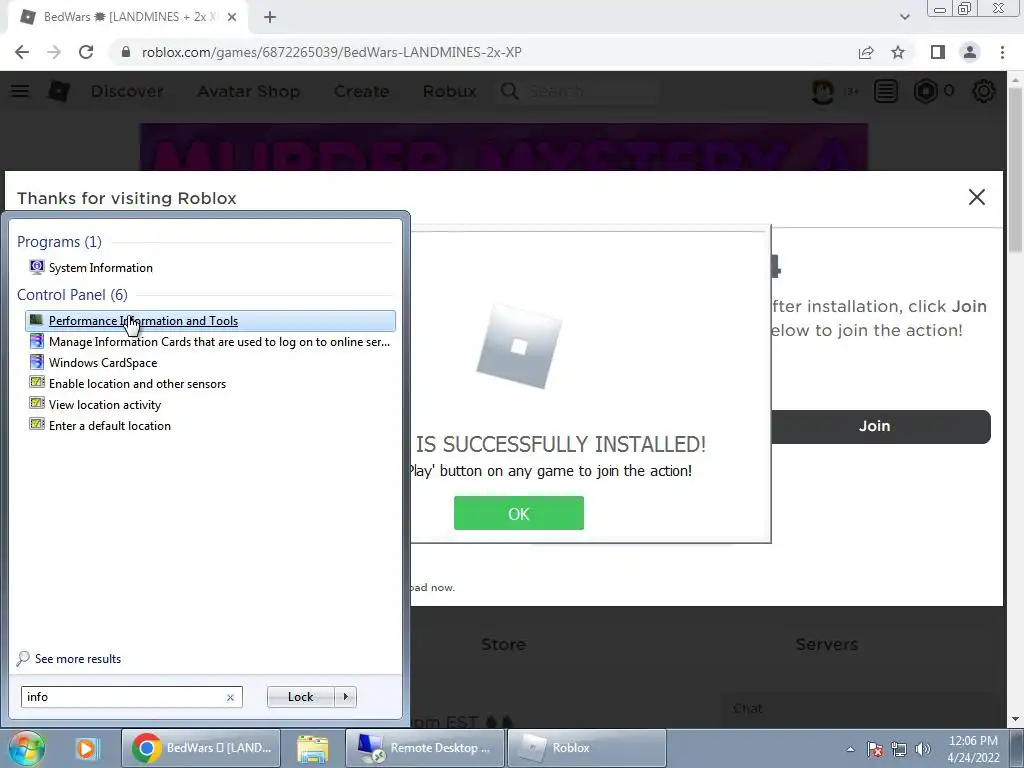
Task: Click the Roblox logo icon
Action: pos(59,91)
